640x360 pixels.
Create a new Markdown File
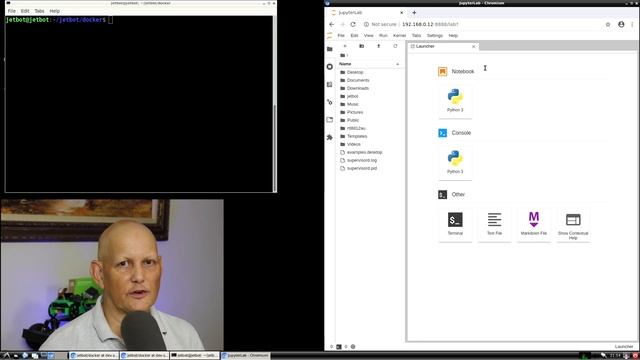533,224
